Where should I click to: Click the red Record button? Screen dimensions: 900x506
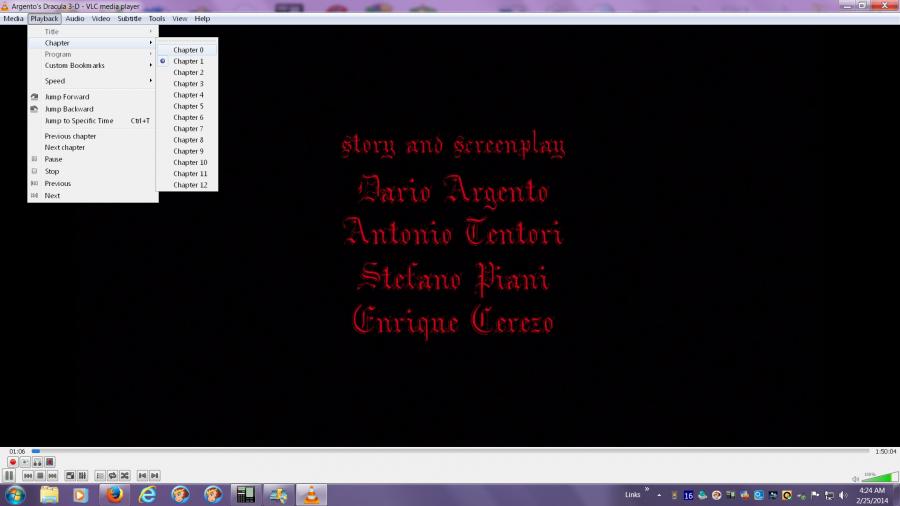(13, 462)
